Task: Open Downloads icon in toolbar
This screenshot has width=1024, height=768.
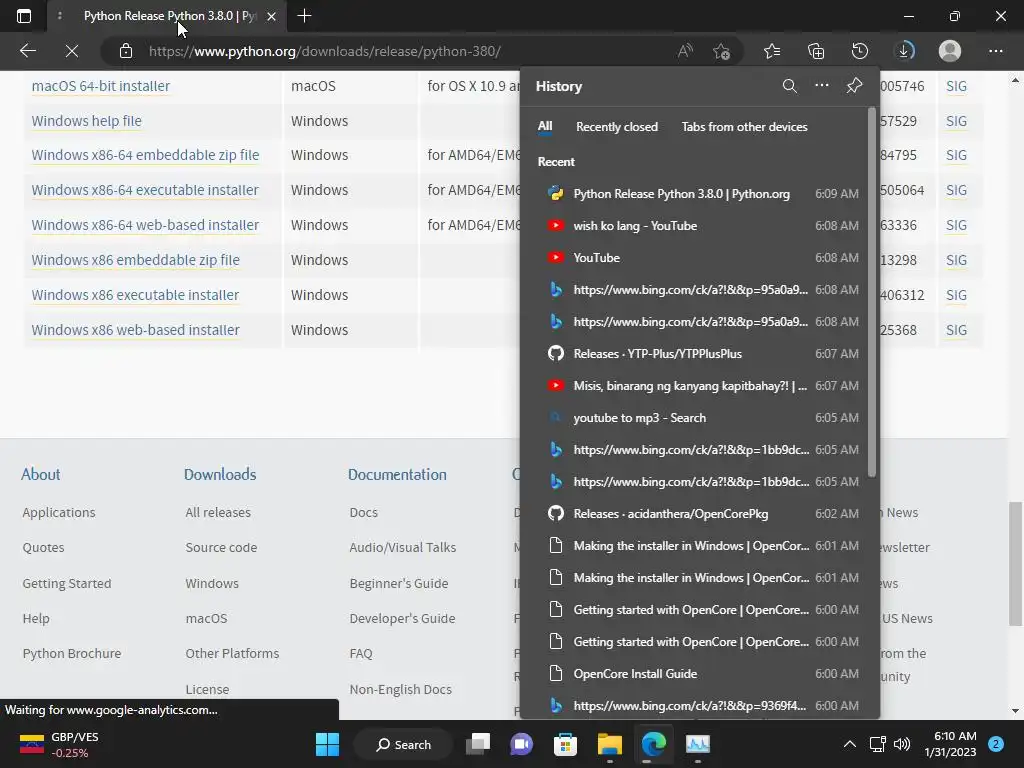Action: coord(904,51)
